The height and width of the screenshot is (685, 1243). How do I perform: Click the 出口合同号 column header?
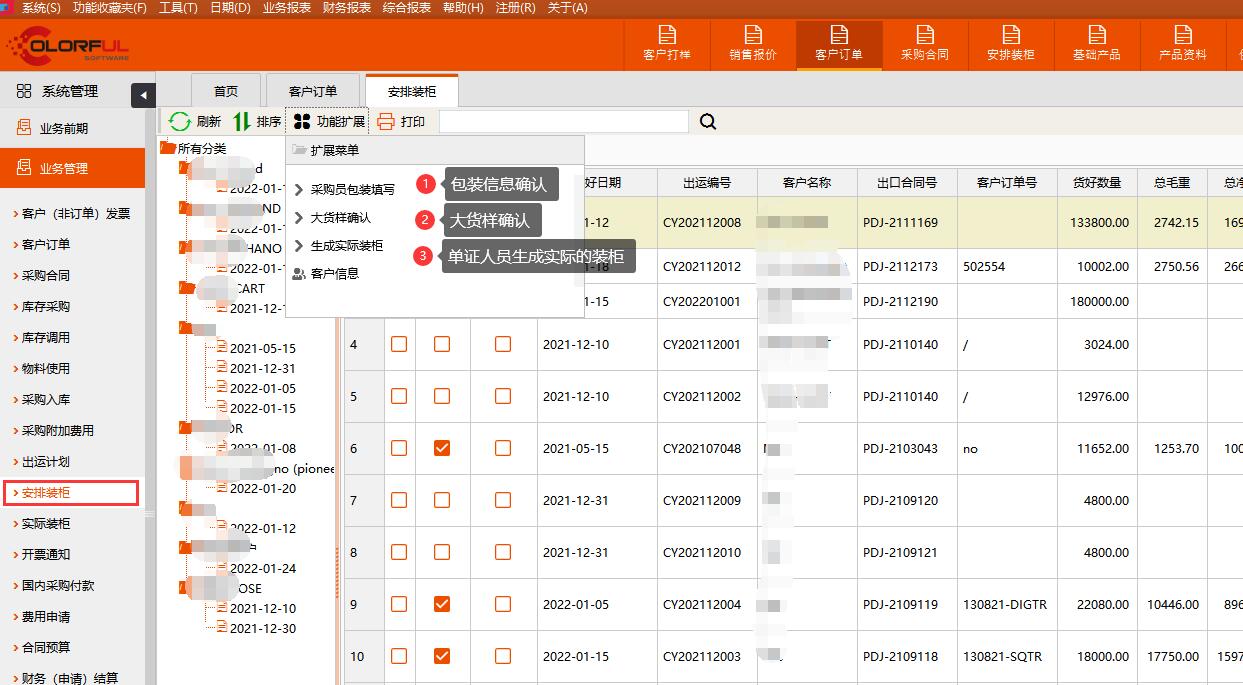click(907, 183)
